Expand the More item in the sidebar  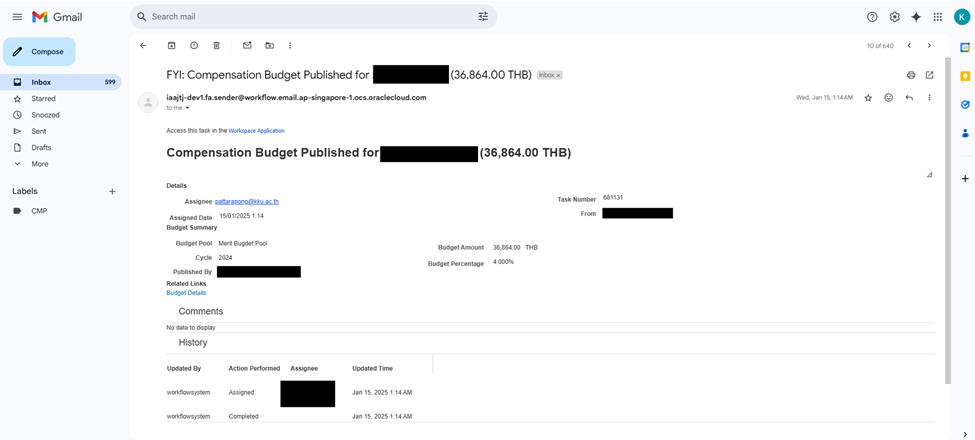(39, 164)
